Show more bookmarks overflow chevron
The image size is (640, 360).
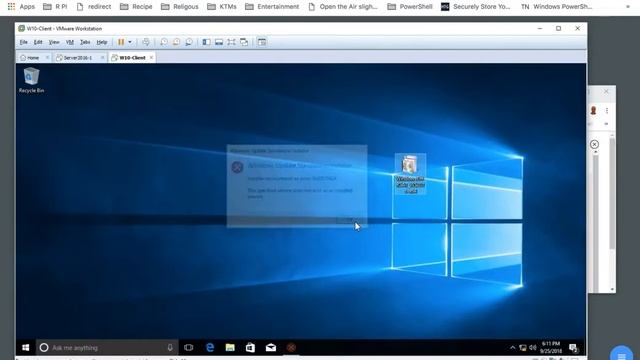(x=628, y=7)
